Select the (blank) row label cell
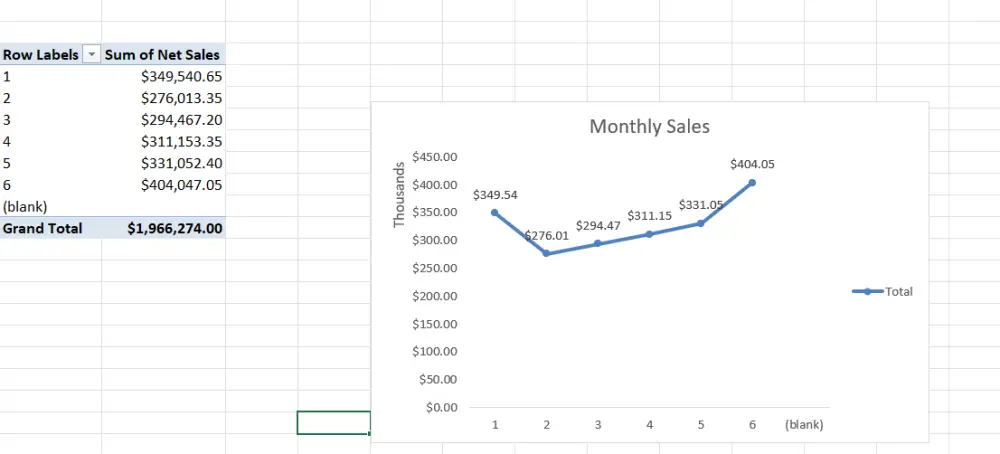 [x=26, y=206]
